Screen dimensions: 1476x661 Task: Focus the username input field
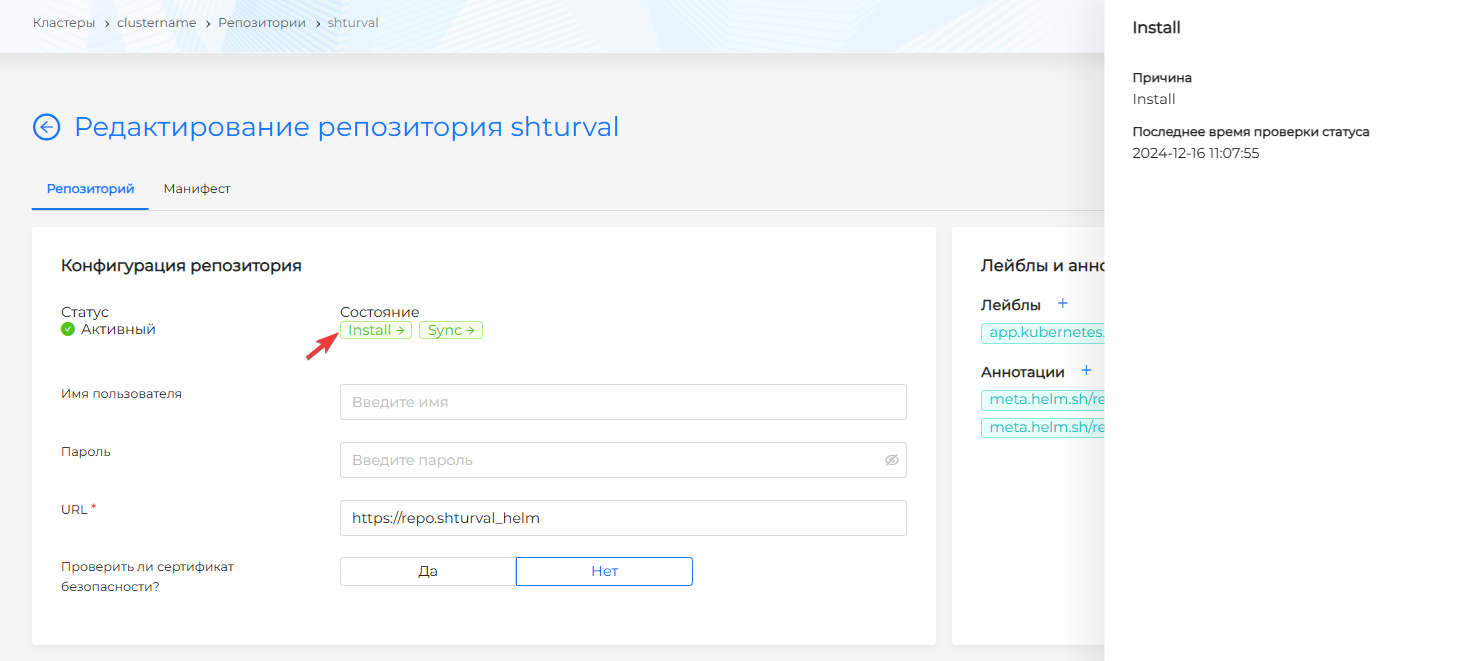pos(622,402)
